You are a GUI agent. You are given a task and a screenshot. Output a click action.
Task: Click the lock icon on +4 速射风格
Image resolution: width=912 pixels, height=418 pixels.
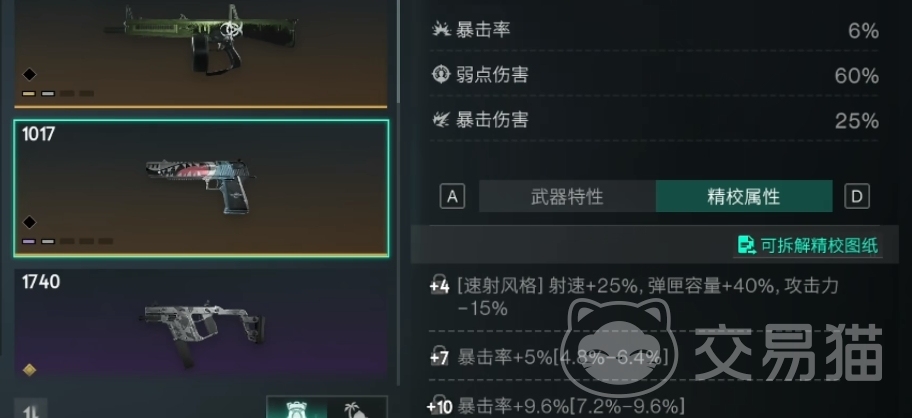point(439,286)
